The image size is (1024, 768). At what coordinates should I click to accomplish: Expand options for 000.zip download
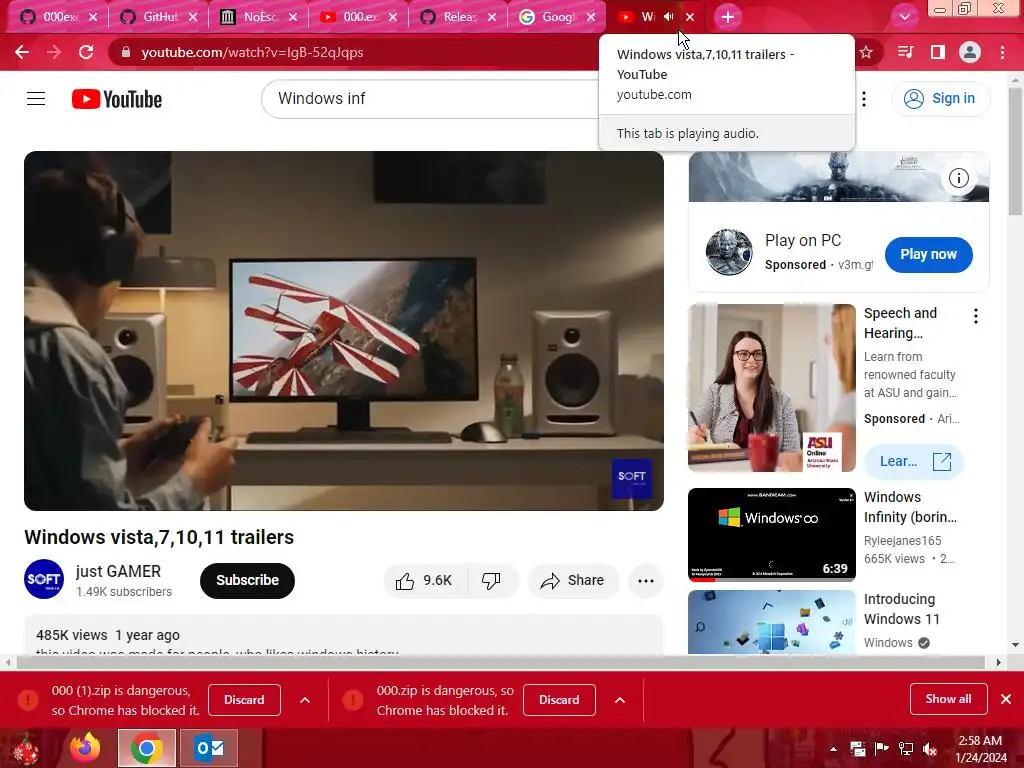pos(620,700)
